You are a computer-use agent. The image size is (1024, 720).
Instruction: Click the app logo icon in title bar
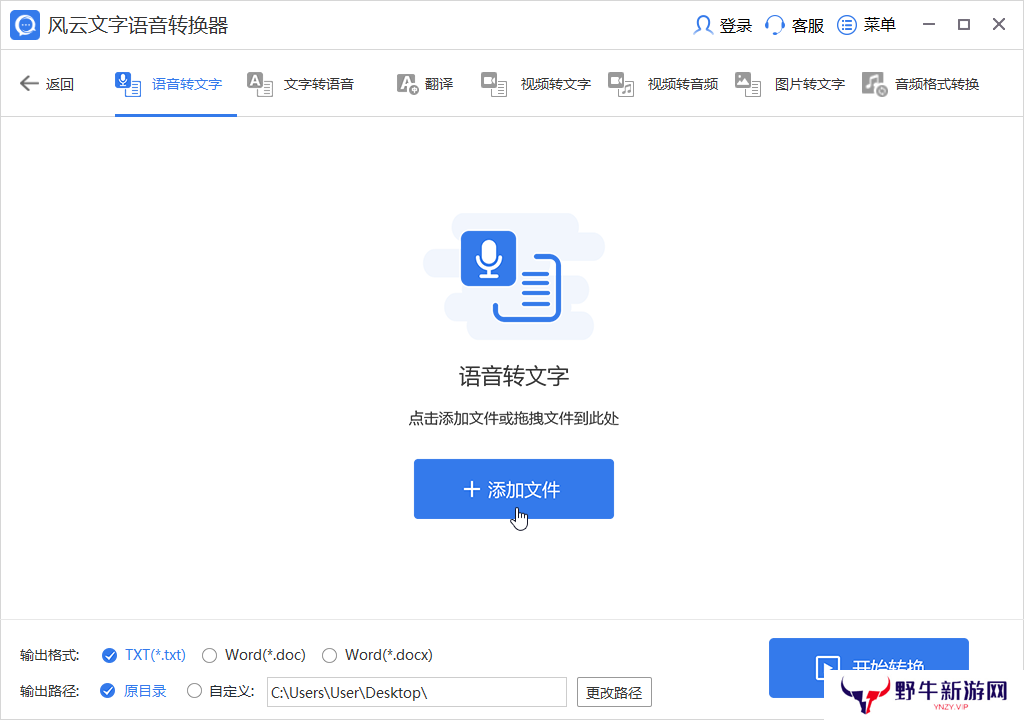pyautogui.click(x=25, y=25)
